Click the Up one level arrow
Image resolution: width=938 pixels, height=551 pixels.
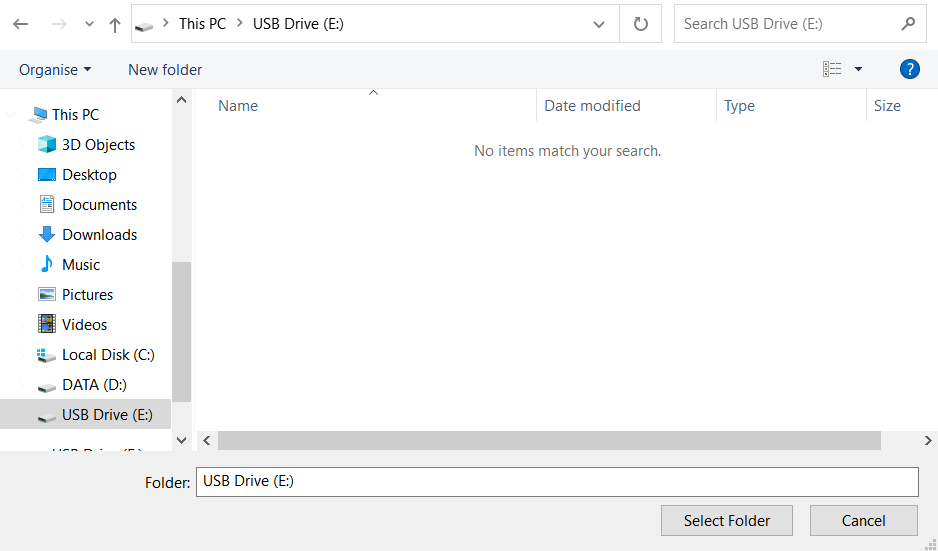(x=115, y=24)
